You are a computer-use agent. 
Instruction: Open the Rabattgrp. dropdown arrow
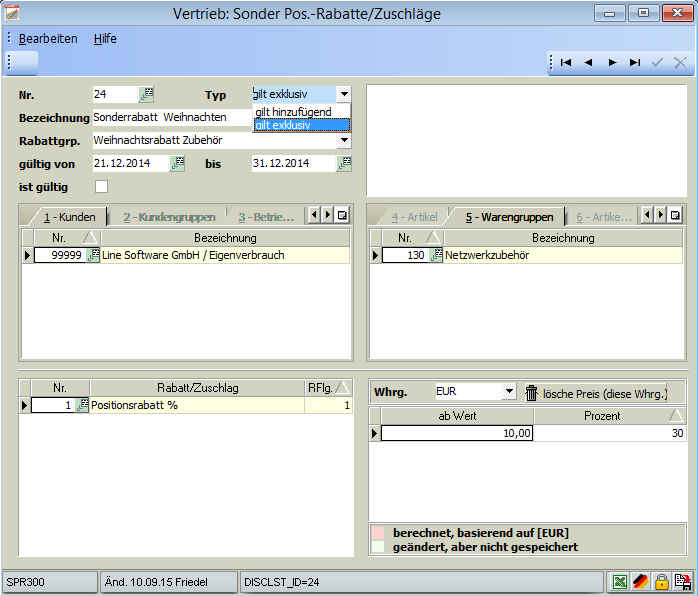point(344,140)
